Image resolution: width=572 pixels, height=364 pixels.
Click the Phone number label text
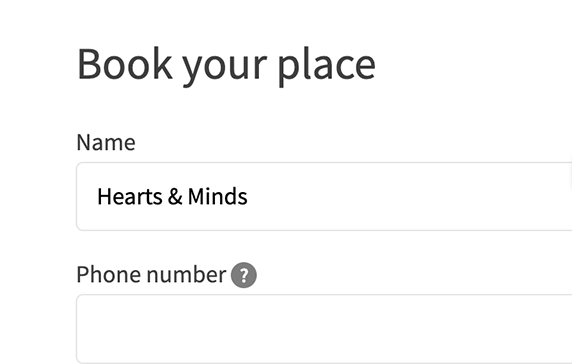pos(151,275)
